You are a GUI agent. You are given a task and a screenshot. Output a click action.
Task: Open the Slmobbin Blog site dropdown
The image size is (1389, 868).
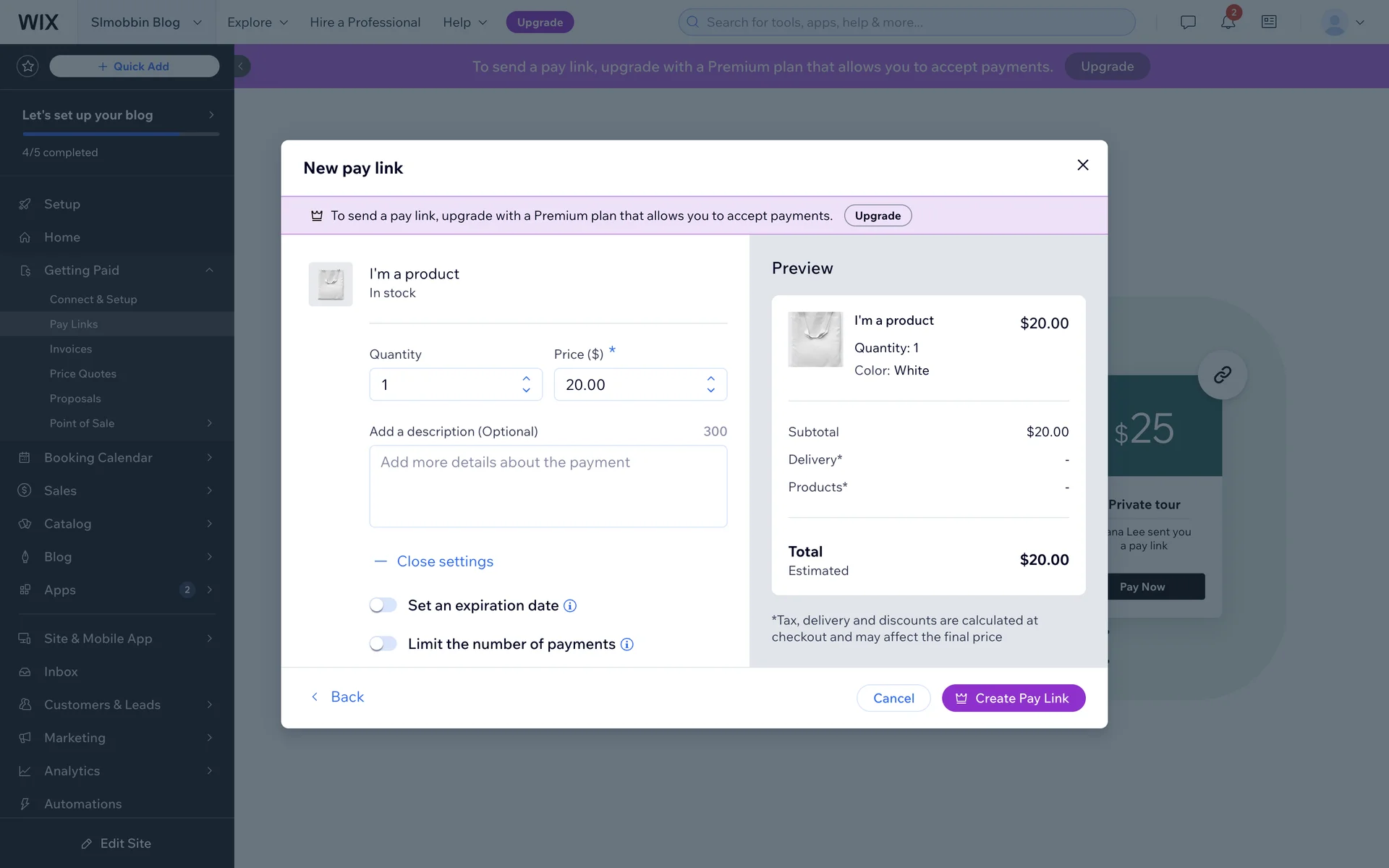click(x=145, y=22)
